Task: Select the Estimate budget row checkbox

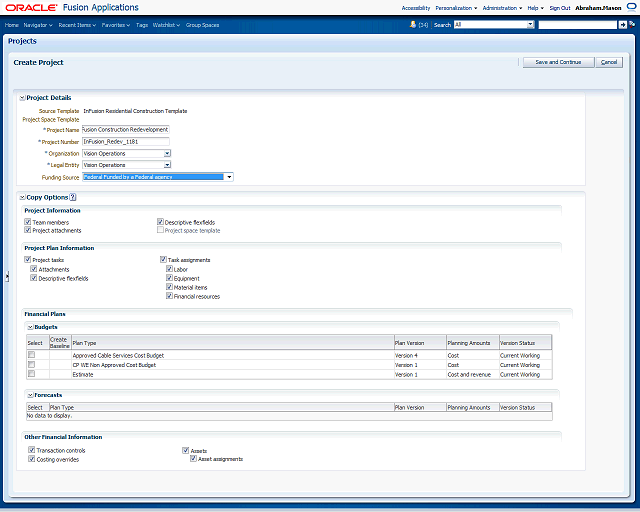Action: coord(32,374)
